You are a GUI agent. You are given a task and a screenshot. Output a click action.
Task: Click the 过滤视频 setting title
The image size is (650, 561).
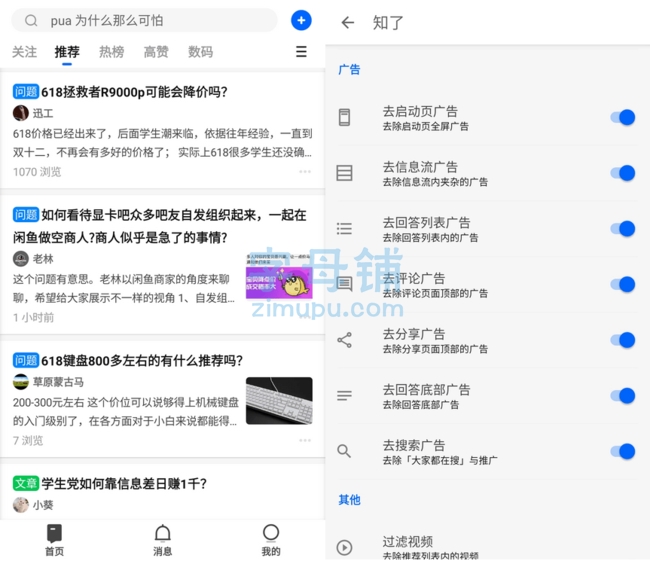407,541
